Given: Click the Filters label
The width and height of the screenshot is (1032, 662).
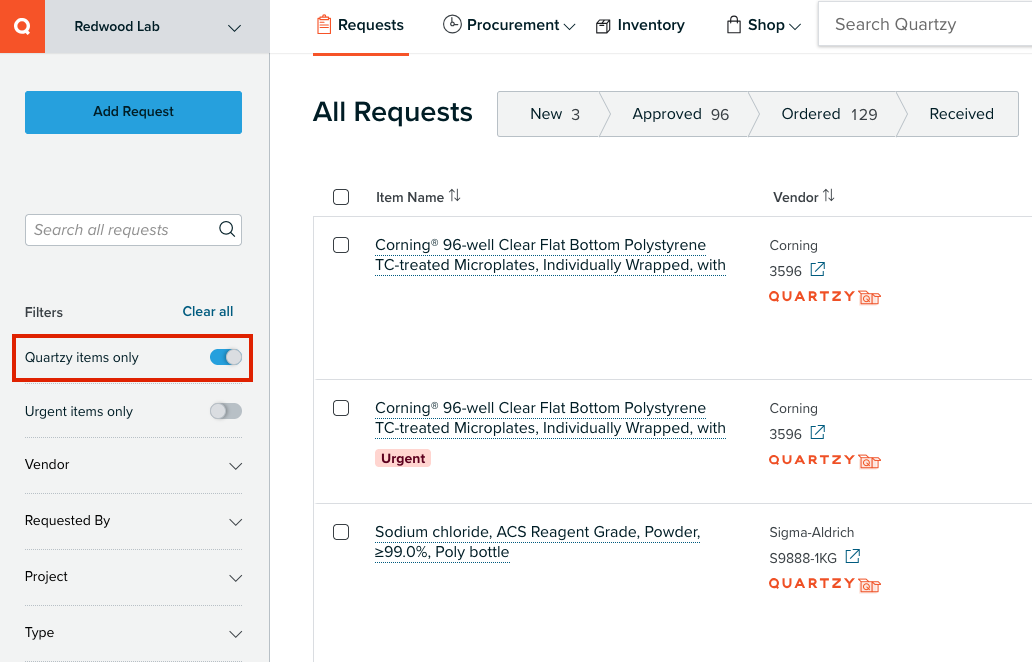Looking at the screenshot, I should pos(44,313).
